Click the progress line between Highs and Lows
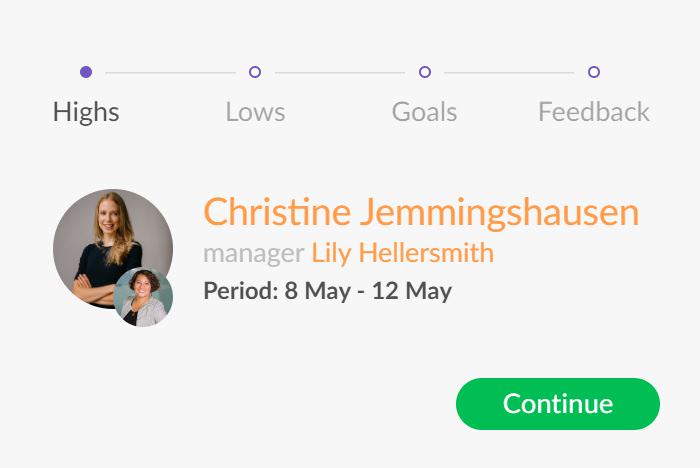The height and width of the screenshot is (468, 700). pos(171,72)
